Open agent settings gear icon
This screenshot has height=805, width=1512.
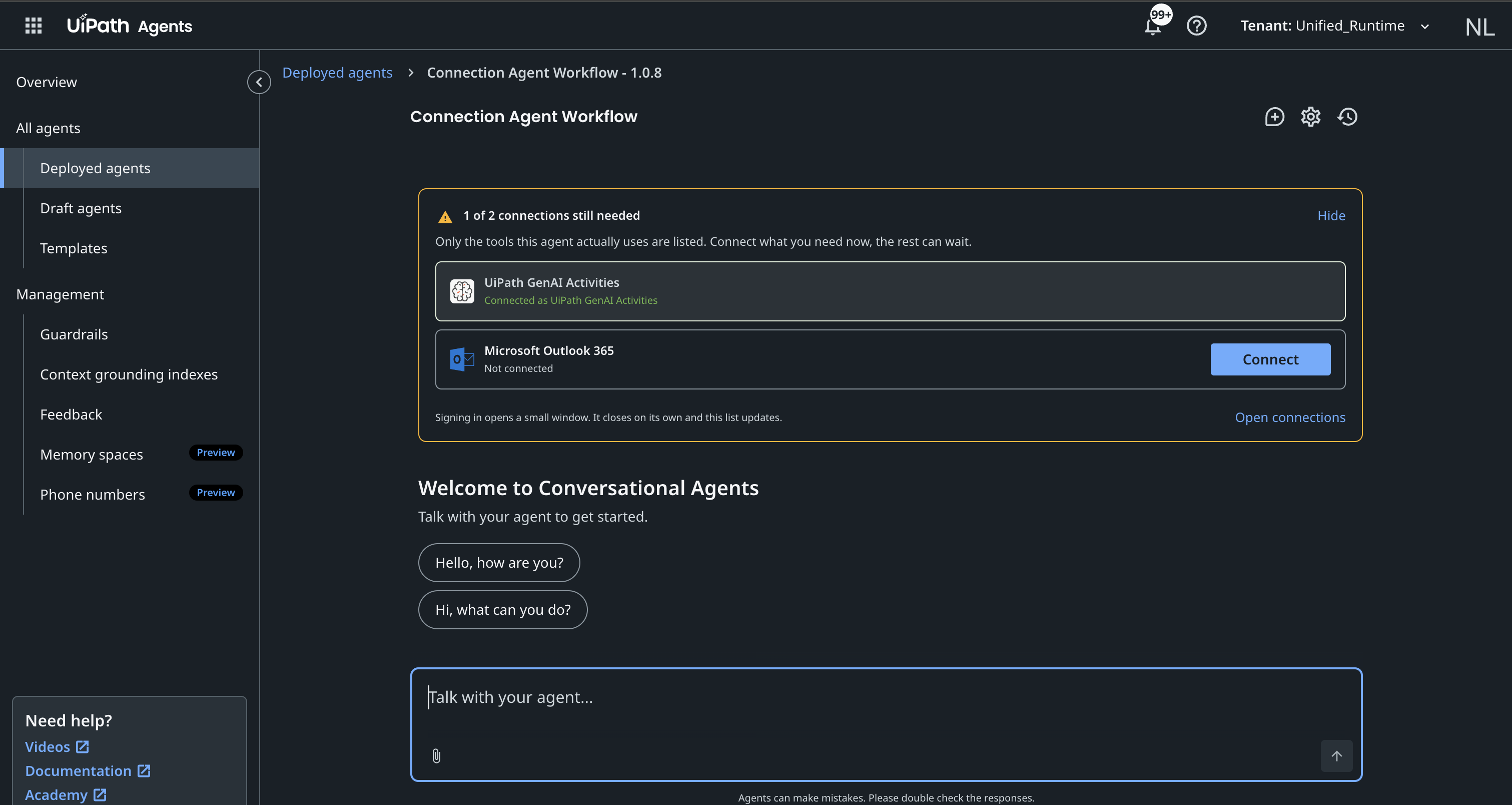1311,117
